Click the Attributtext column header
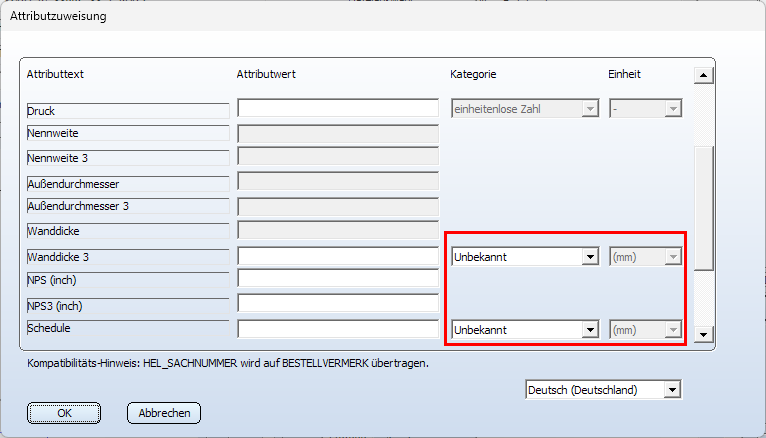Screen dimensions: 766x438 coord(55,74)
